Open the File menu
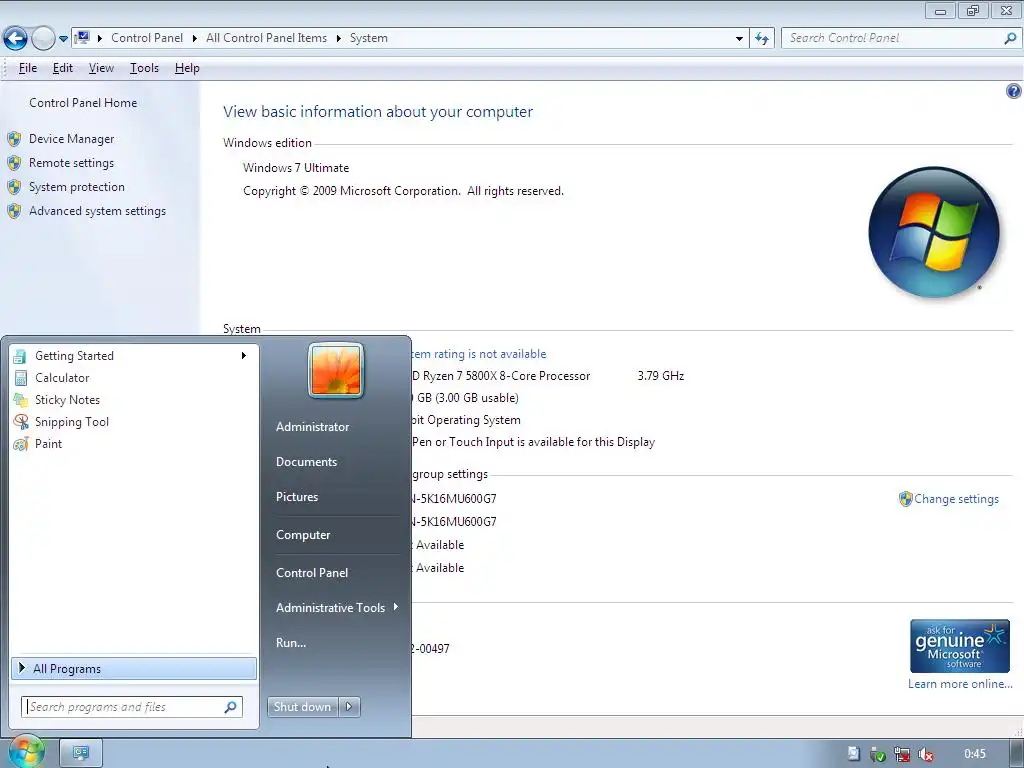Screen dimensions: 1024x768 [x=27, y=68]
